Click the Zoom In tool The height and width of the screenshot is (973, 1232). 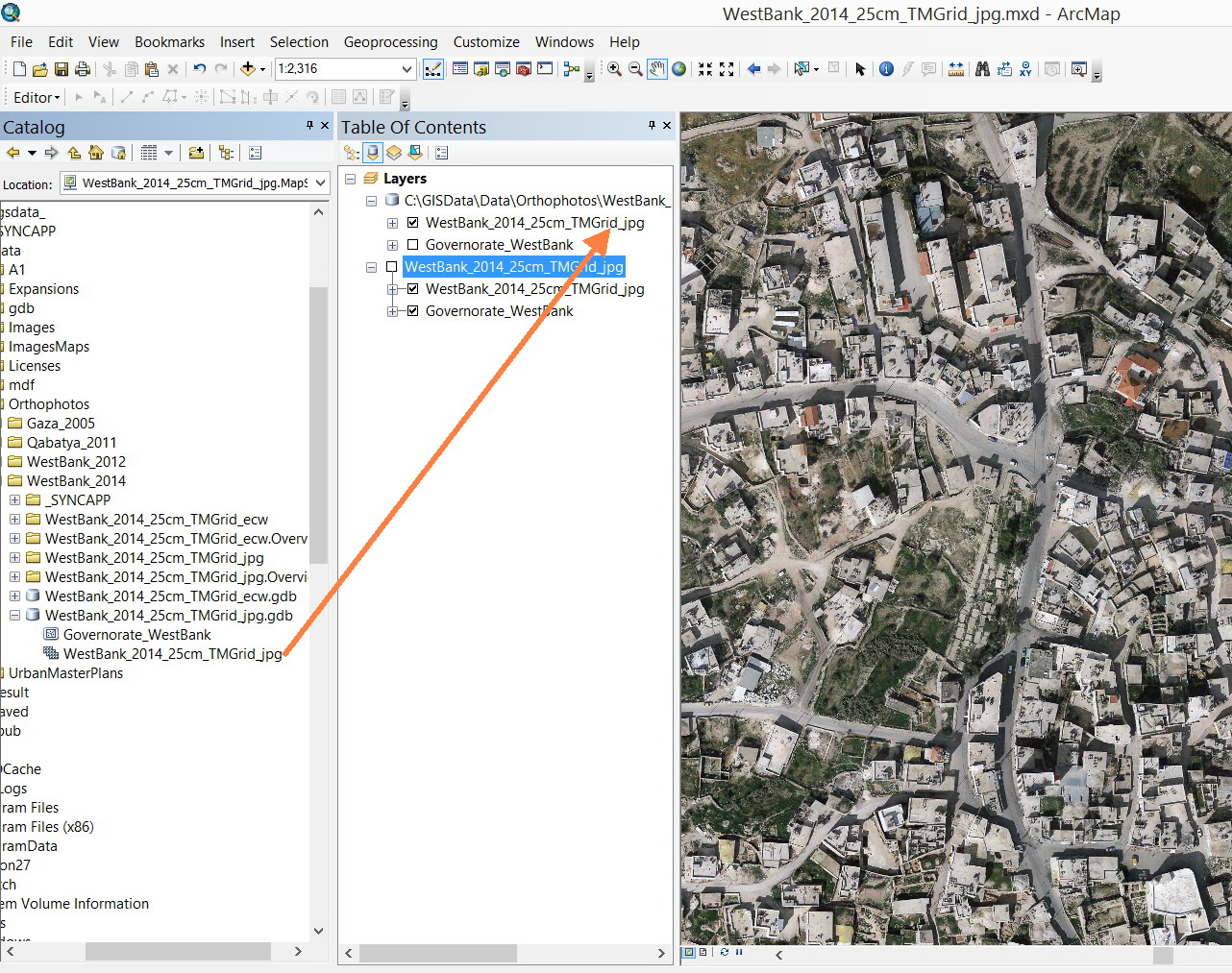pos(614,69)
